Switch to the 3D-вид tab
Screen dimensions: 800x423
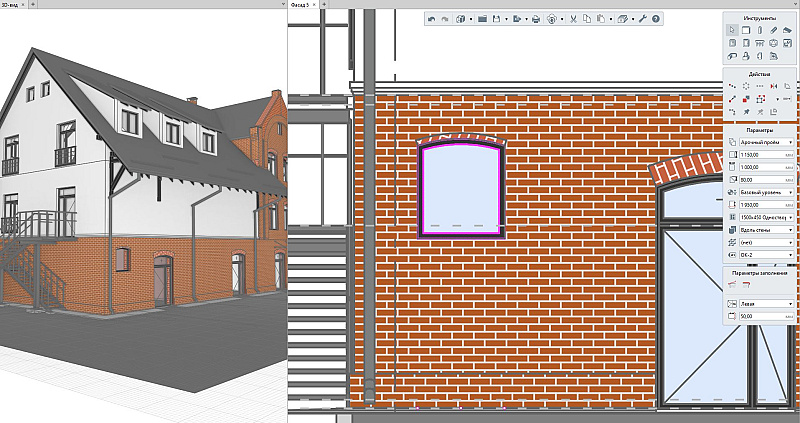(x=13, y=5)
